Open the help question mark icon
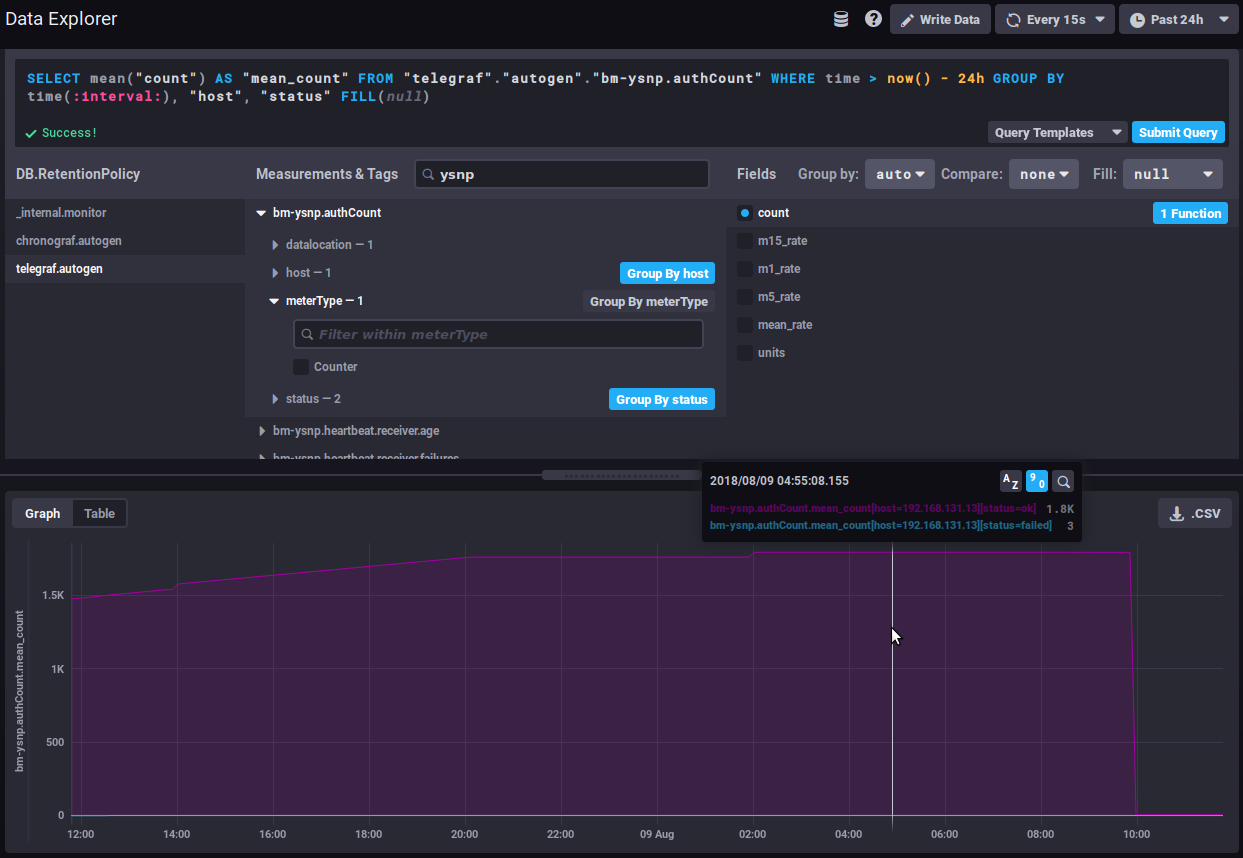The height and width of the screenshot is (858, 1243). [x=873, y=19]
